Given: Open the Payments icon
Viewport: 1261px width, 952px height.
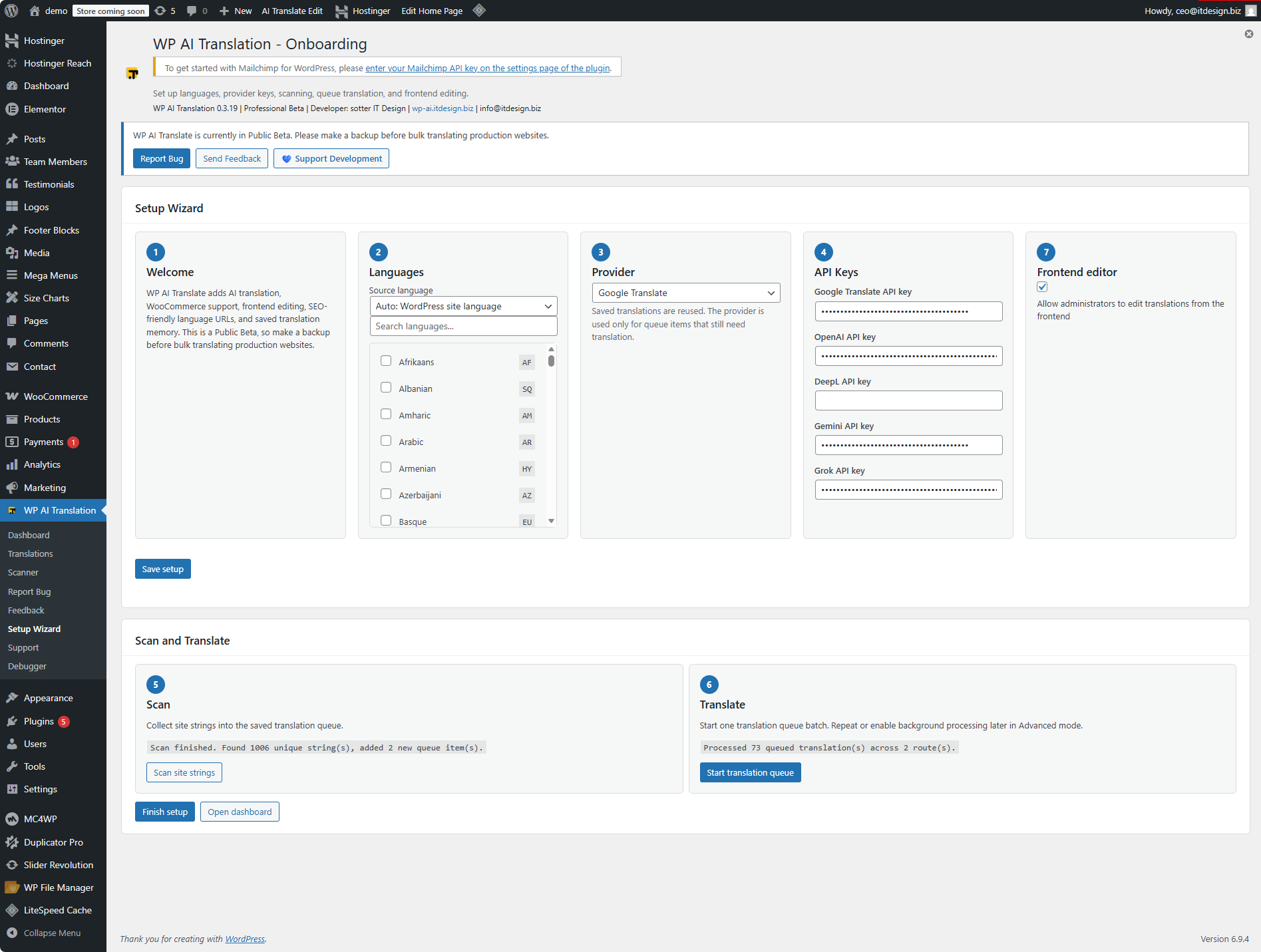Looking at the screenshot, I should pyautogui.click(x=12, y=442).
